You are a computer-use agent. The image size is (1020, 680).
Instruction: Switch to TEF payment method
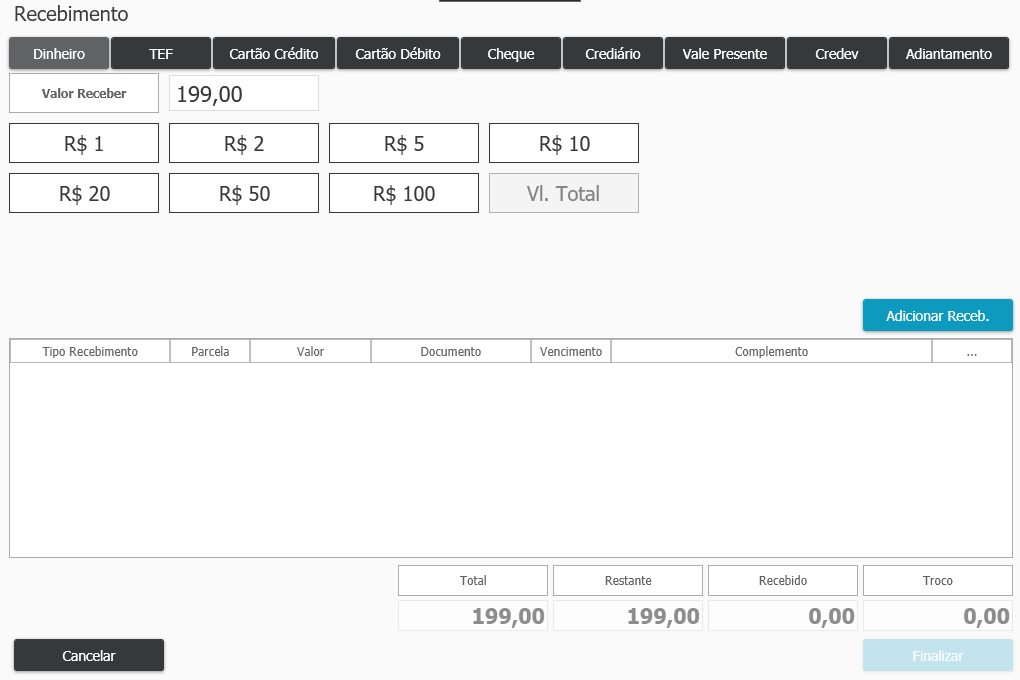pos(161,54)
